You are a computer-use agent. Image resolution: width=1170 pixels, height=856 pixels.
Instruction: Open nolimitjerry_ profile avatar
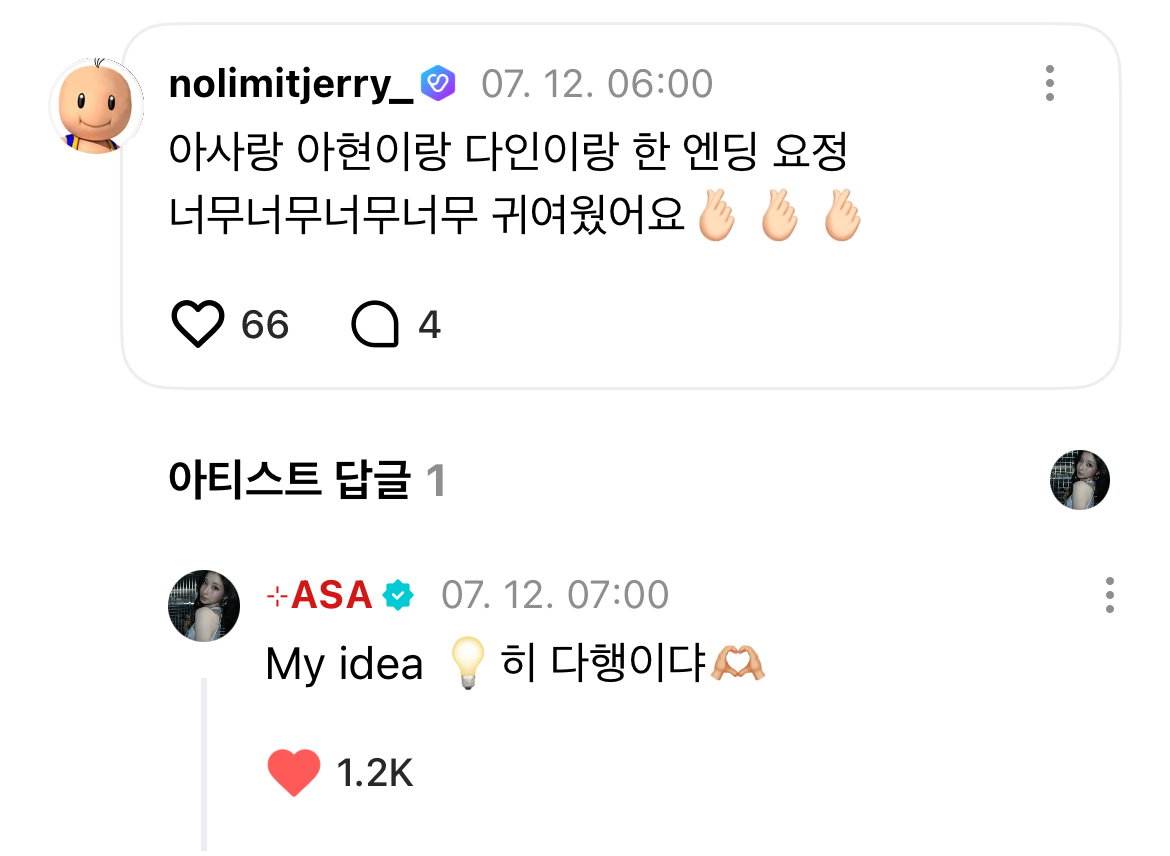click(96, 105)
